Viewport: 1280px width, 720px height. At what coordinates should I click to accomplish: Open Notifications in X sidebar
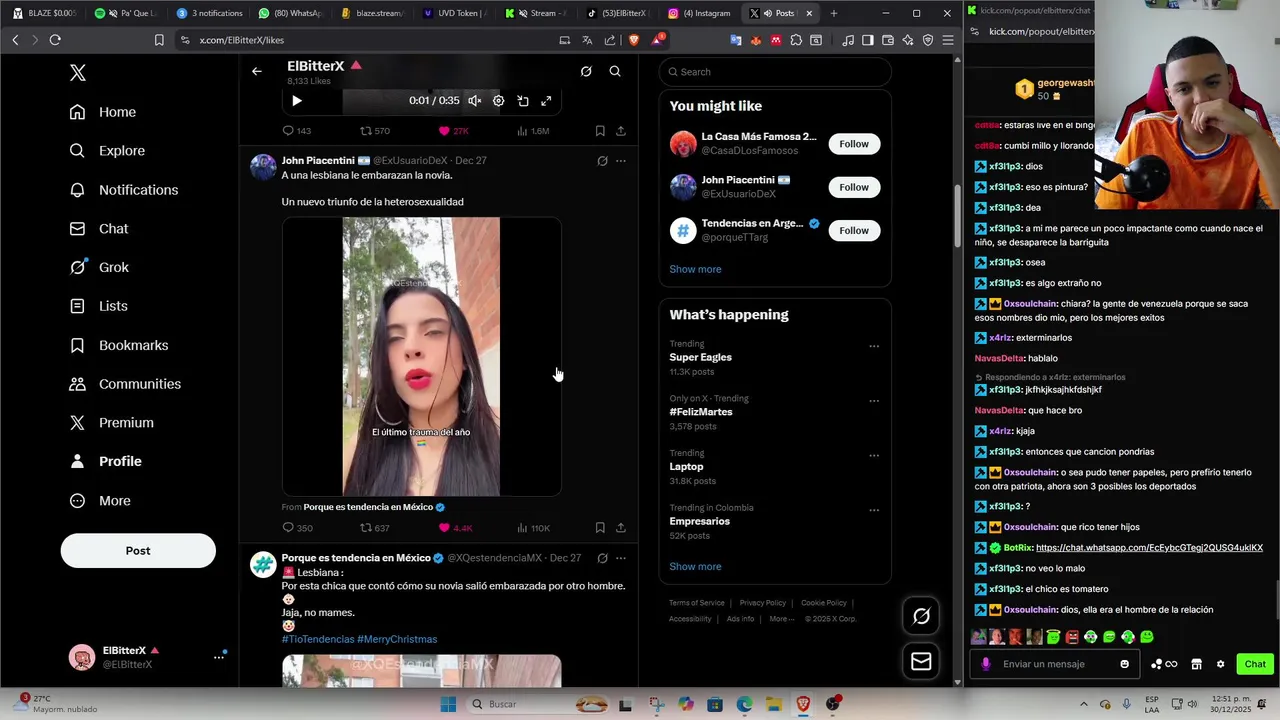coord(124,190)
